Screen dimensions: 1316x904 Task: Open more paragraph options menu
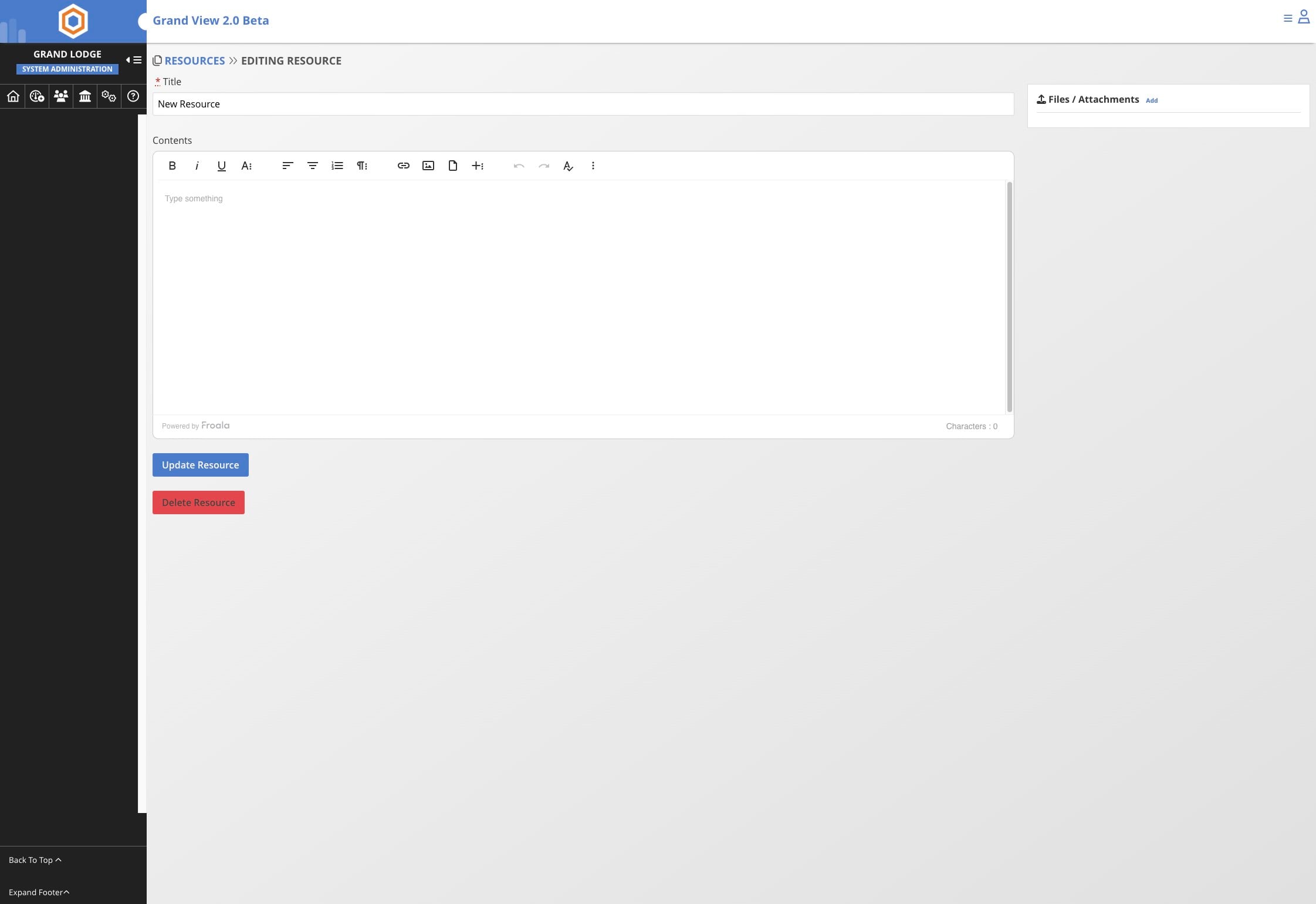point(362,166)
